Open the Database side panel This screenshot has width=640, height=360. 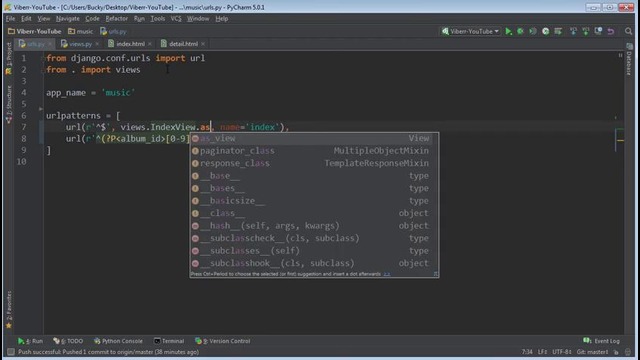(629, 60)
